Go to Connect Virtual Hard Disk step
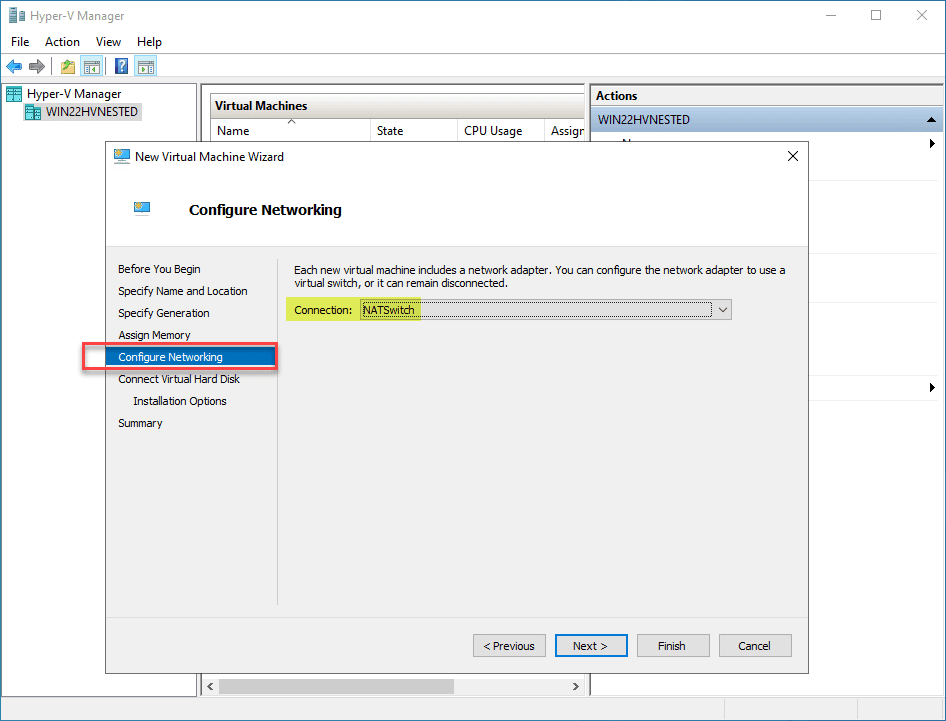 [x=179, y=379]
